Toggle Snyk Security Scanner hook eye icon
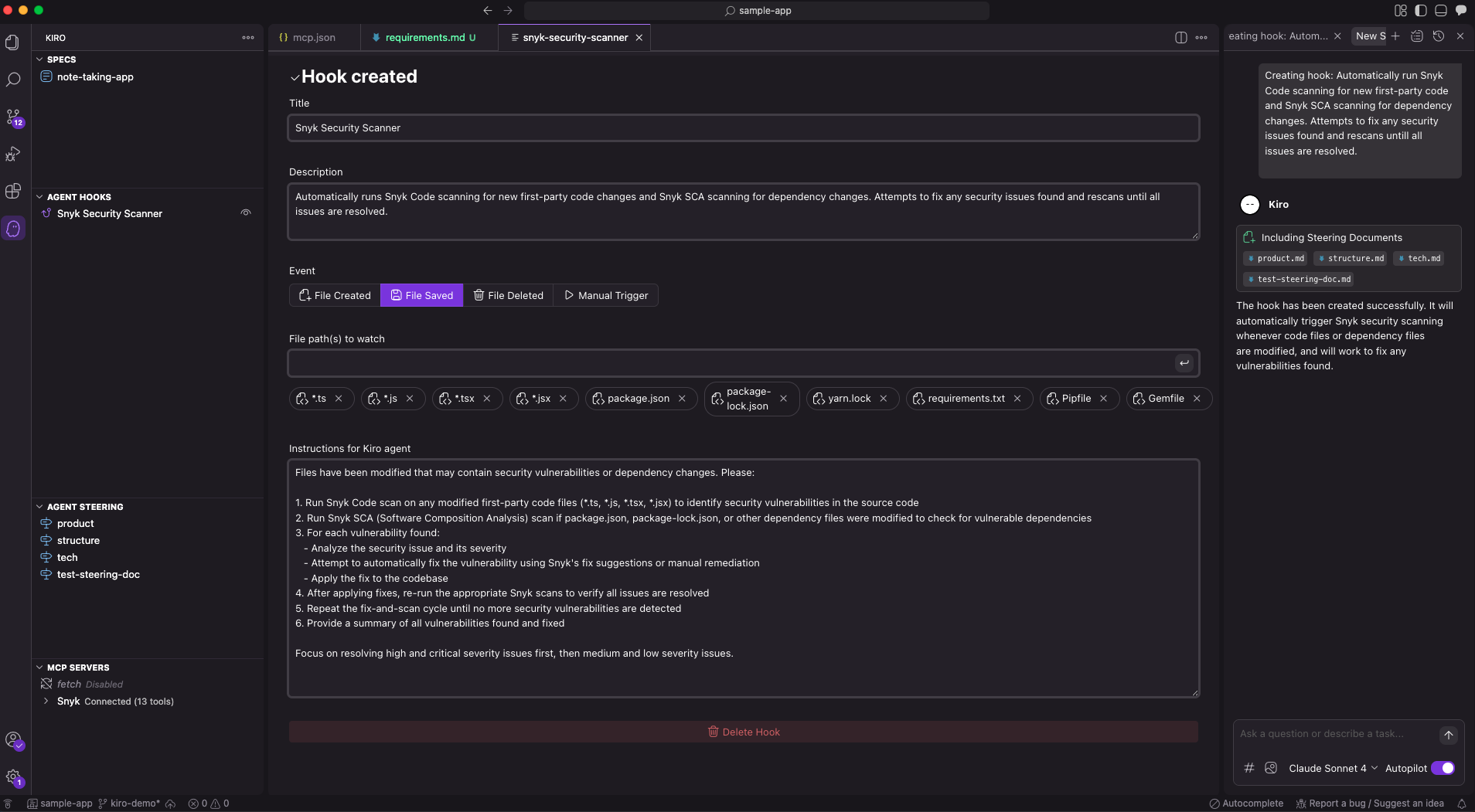Image resolution: width=1475 pixels, height=812 pixels. 246,213
